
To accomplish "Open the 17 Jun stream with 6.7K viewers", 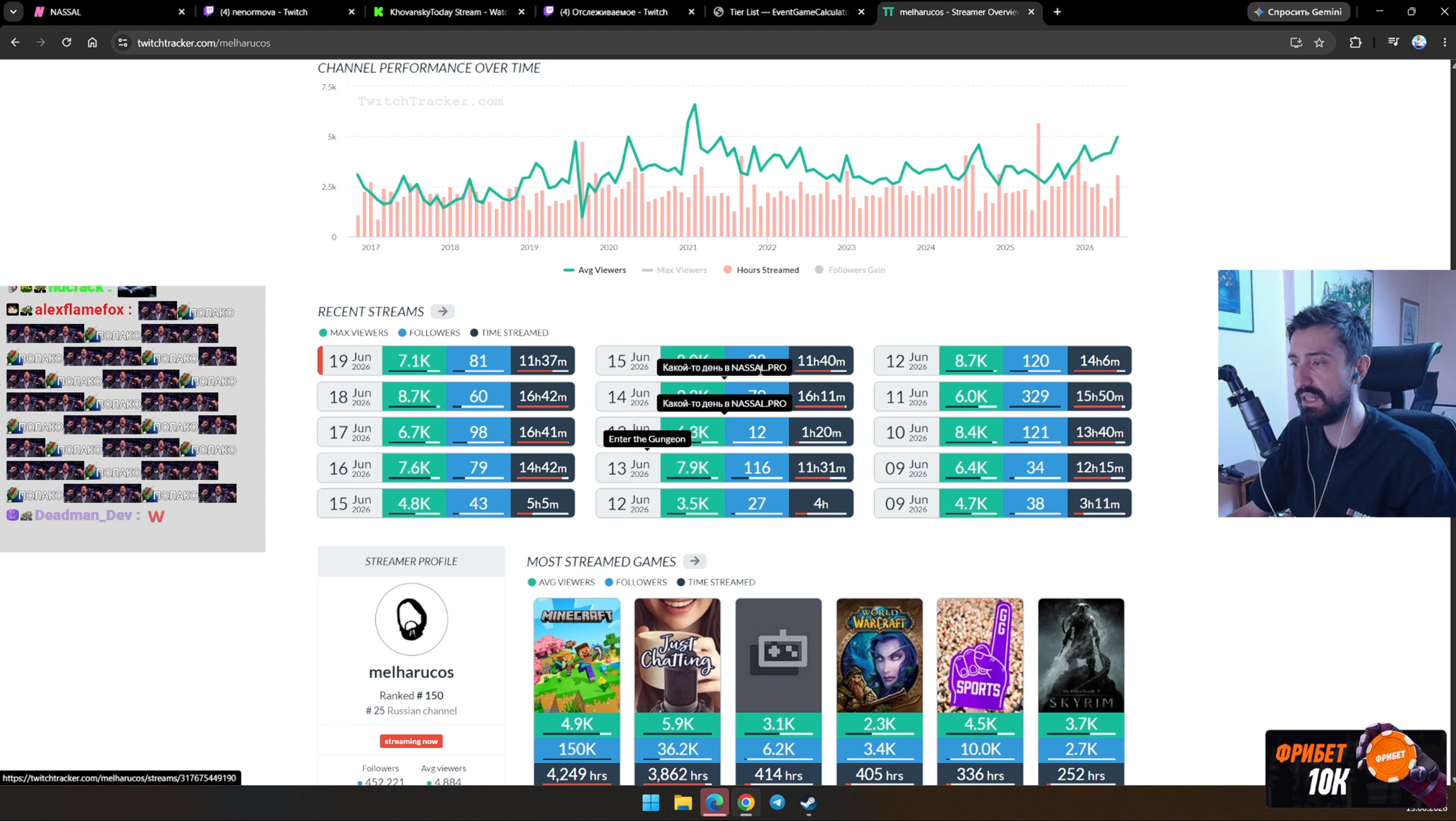I will 446,432.
